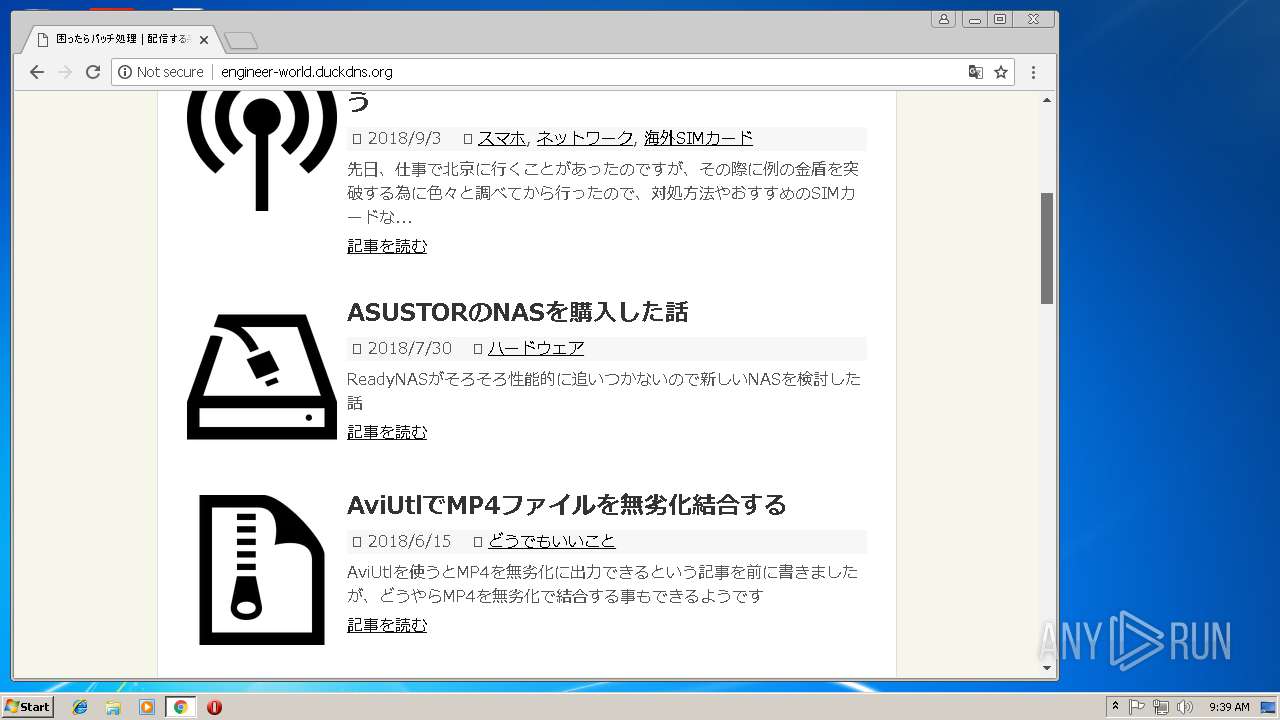Go back to the previous page
Image resolution: width=1280 pixels, height=720 pixels.
pos(37,72)
